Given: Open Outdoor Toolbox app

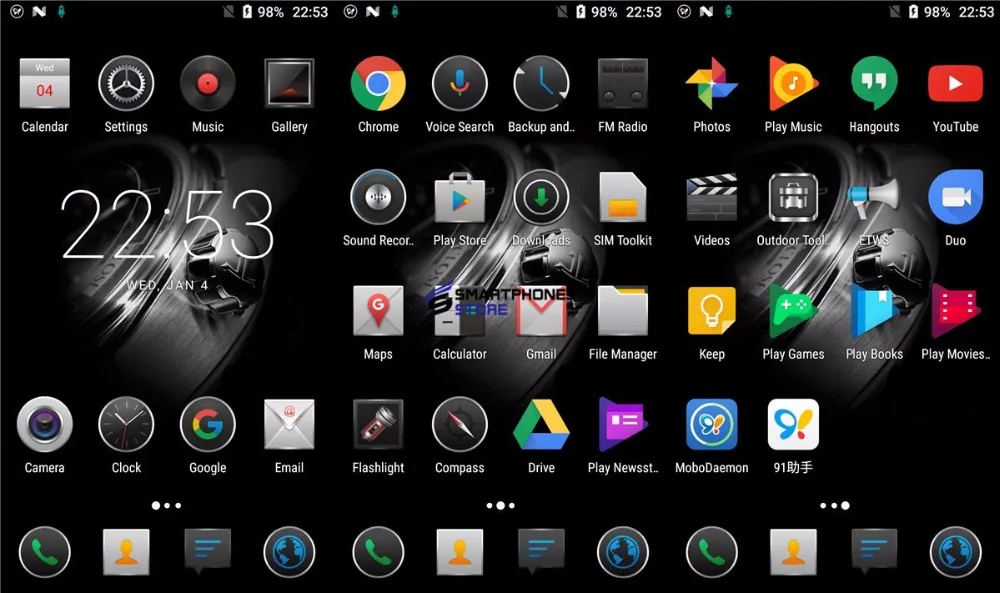Looking at the screenshot, I should (793, 197).
